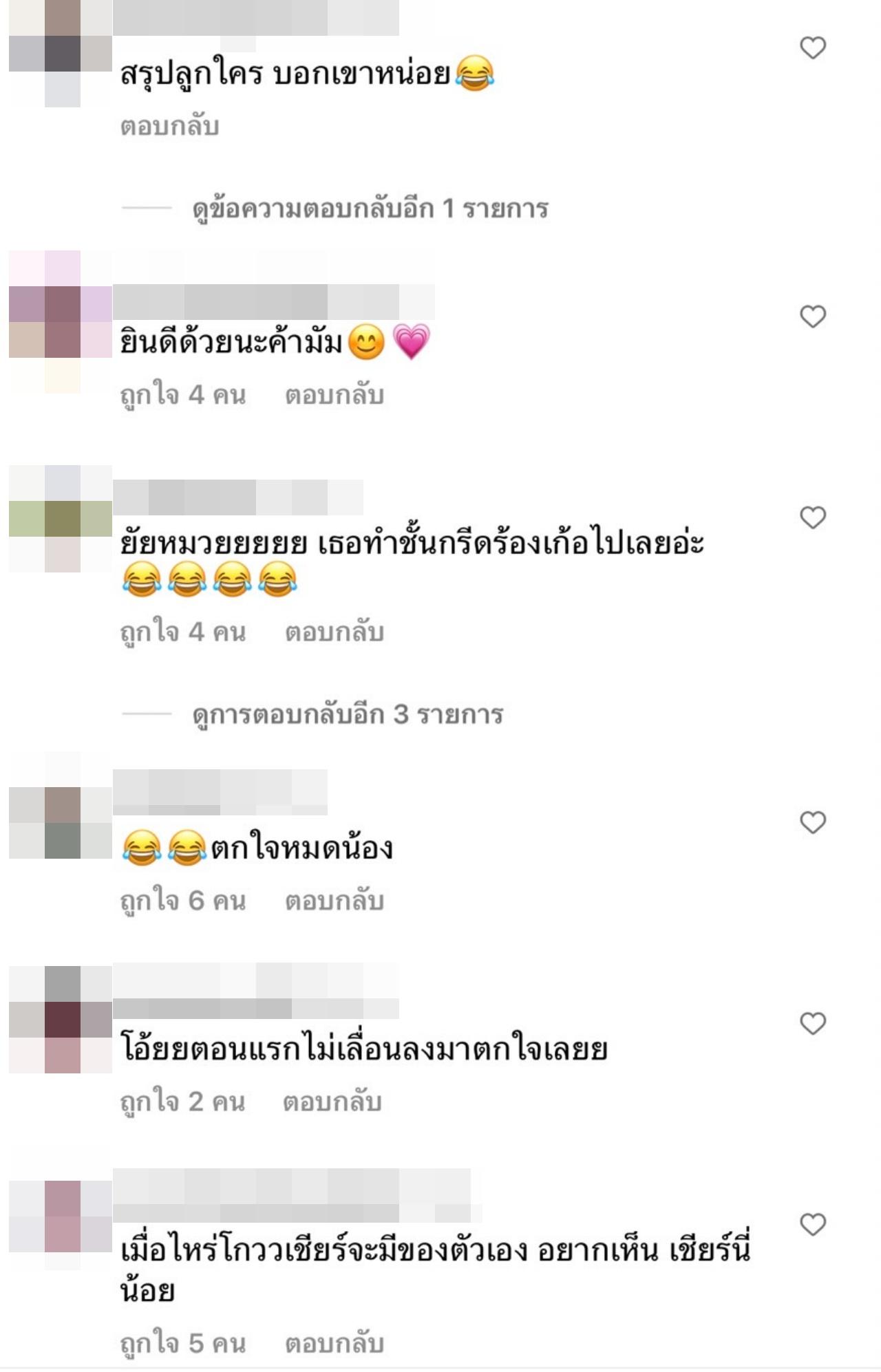Open avatar of 'ยินดีด้วยนะค้ามัม' commenter
Screen dimensions: 881x1372
click(x=61, y=322)
